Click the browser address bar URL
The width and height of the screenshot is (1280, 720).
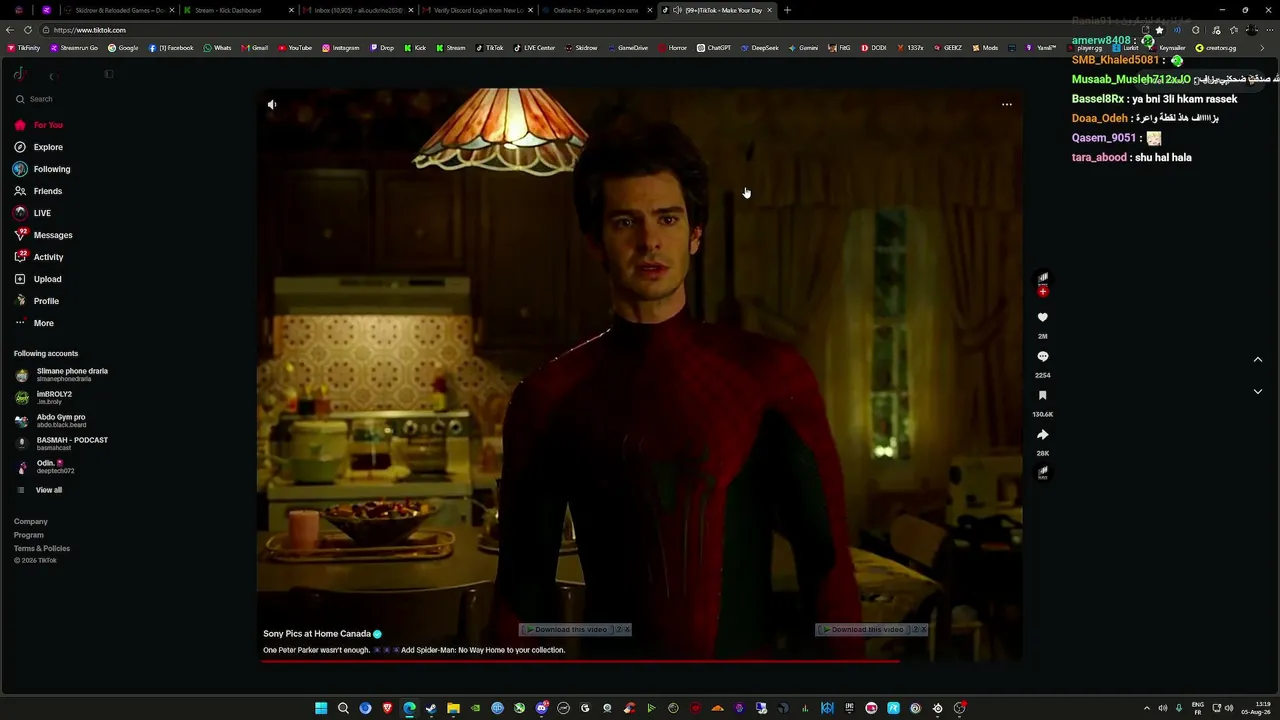pos(90,30)
